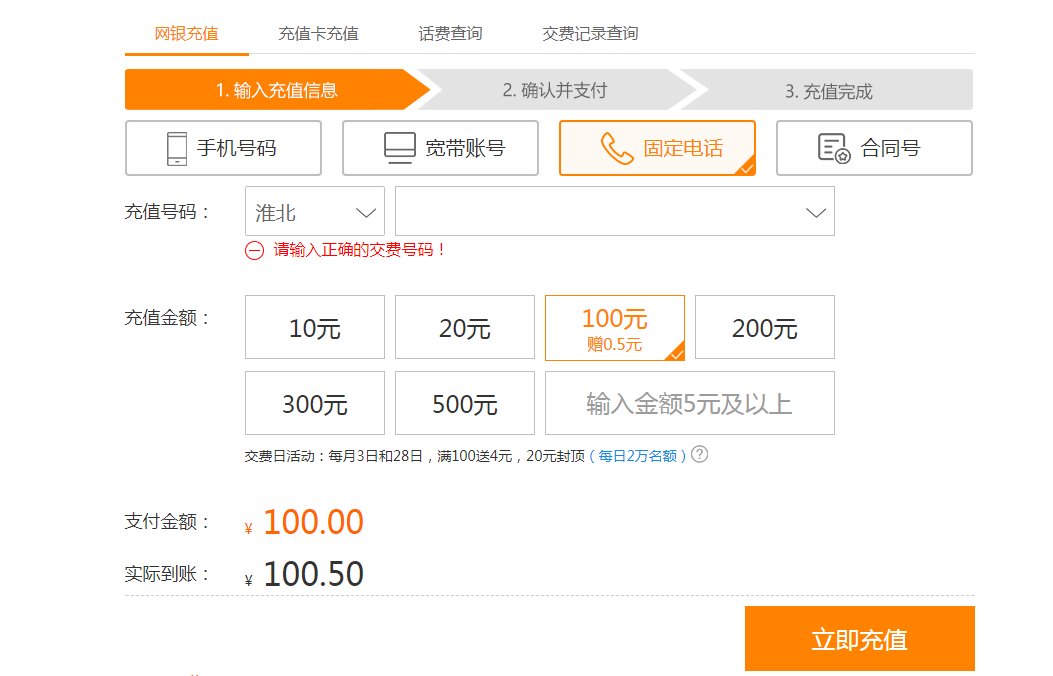The width and height of the screenshot is (1053, 676).
Task: Select the 300元 amount option
Action: point(314,403)
